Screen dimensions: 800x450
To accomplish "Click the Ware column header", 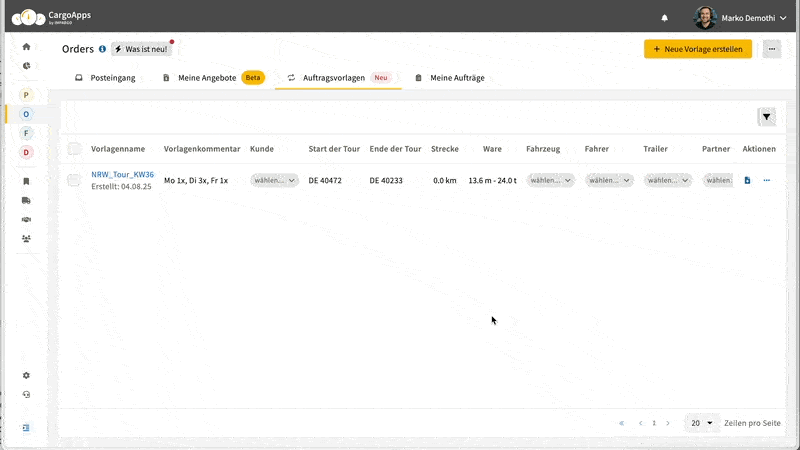I will pyautogui.click(x=492, y=149).
